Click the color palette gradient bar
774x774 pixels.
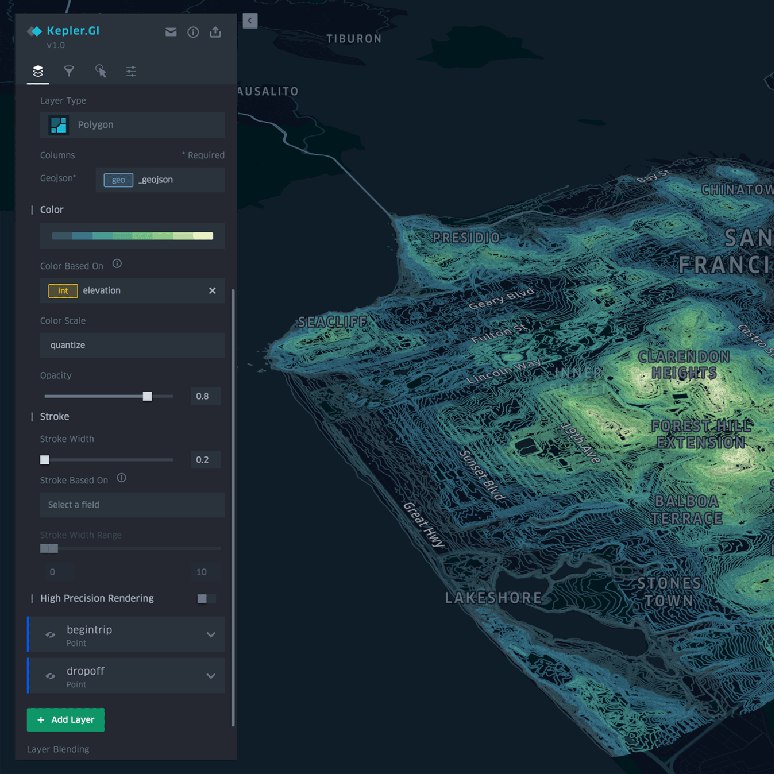tap(132, 236)
